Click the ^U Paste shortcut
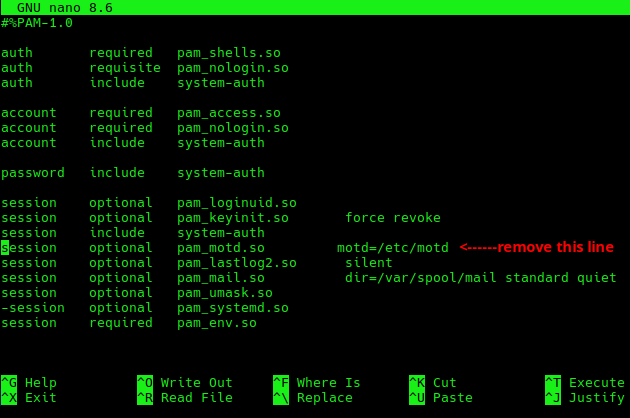Viewport: 630px width, 418px height. click(441, 398)
